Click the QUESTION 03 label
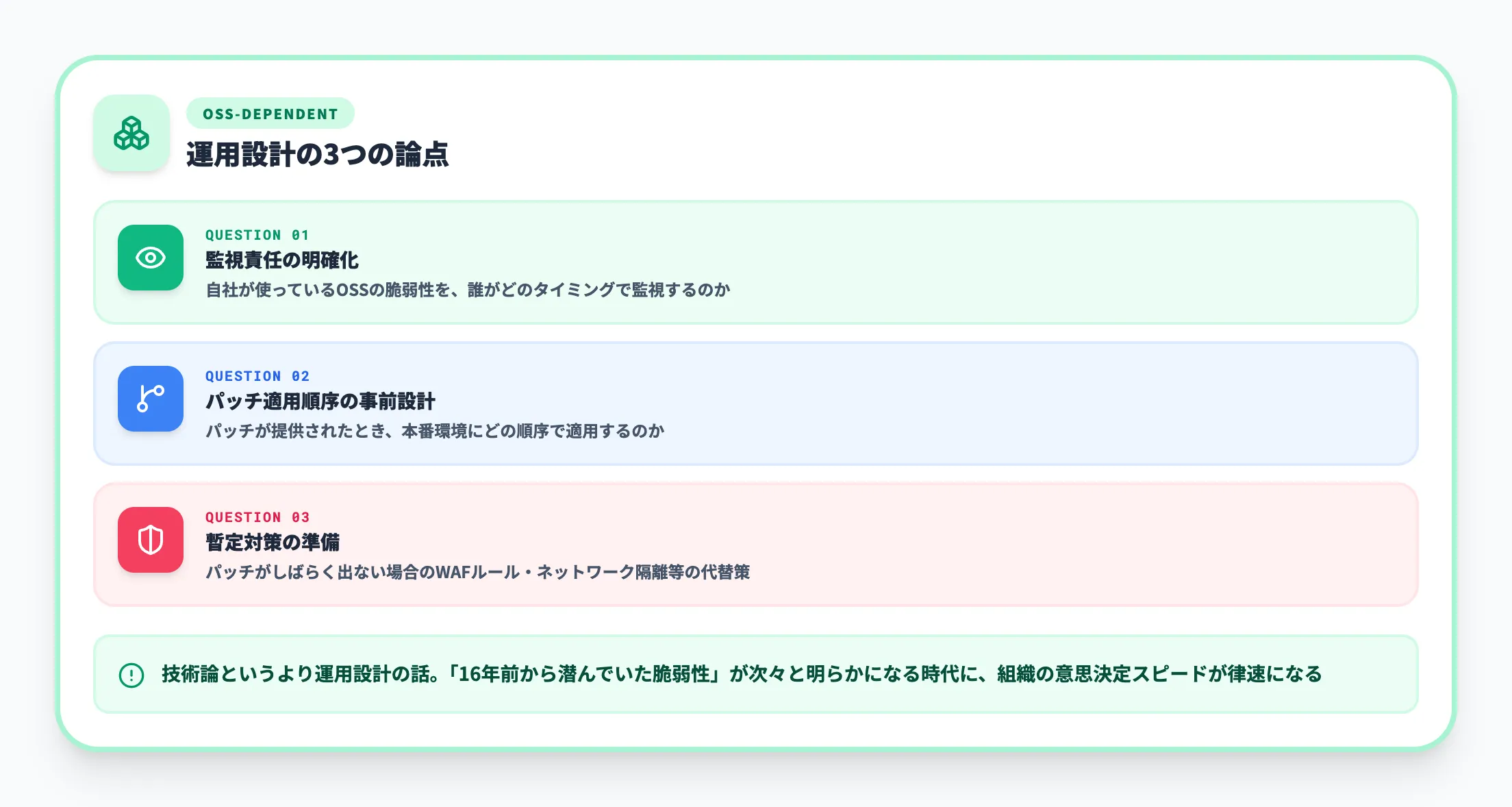The image size is (1512, 807). click(256, 518)
